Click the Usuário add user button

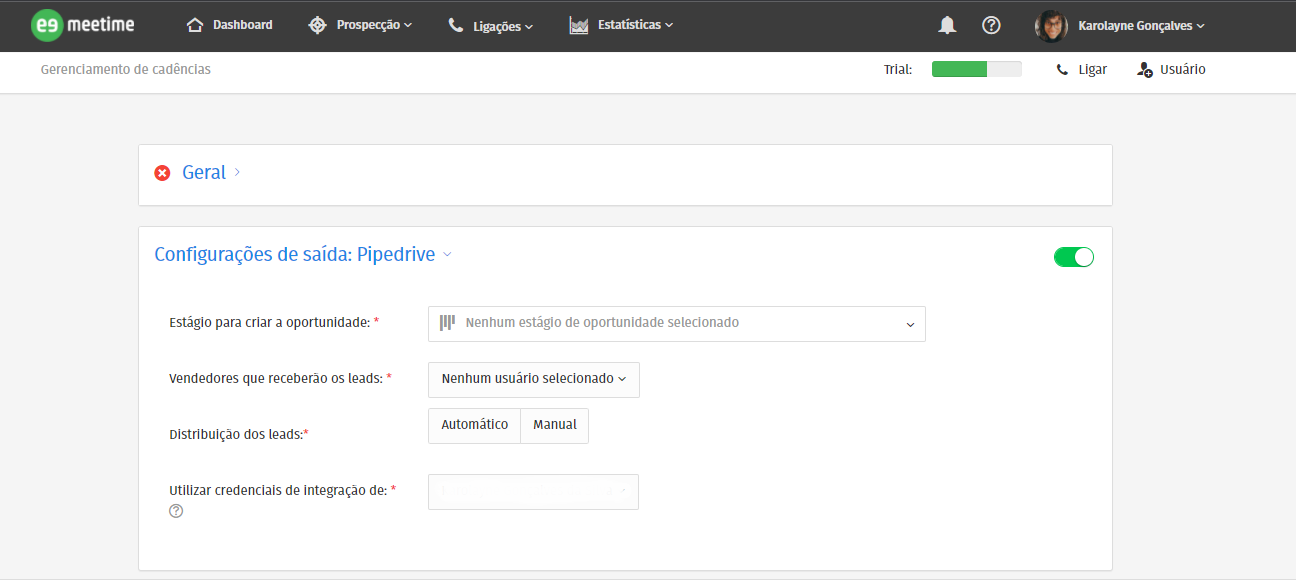point(1171,70)
